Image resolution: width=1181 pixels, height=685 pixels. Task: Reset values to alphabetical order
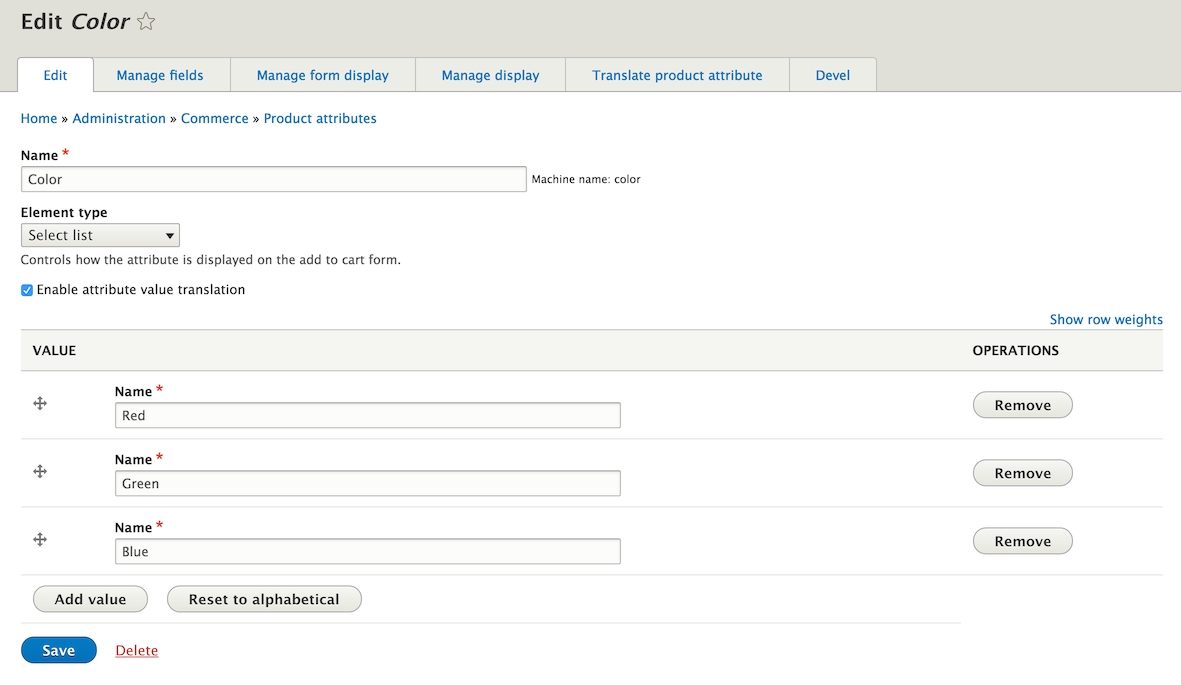pos(263,598)
